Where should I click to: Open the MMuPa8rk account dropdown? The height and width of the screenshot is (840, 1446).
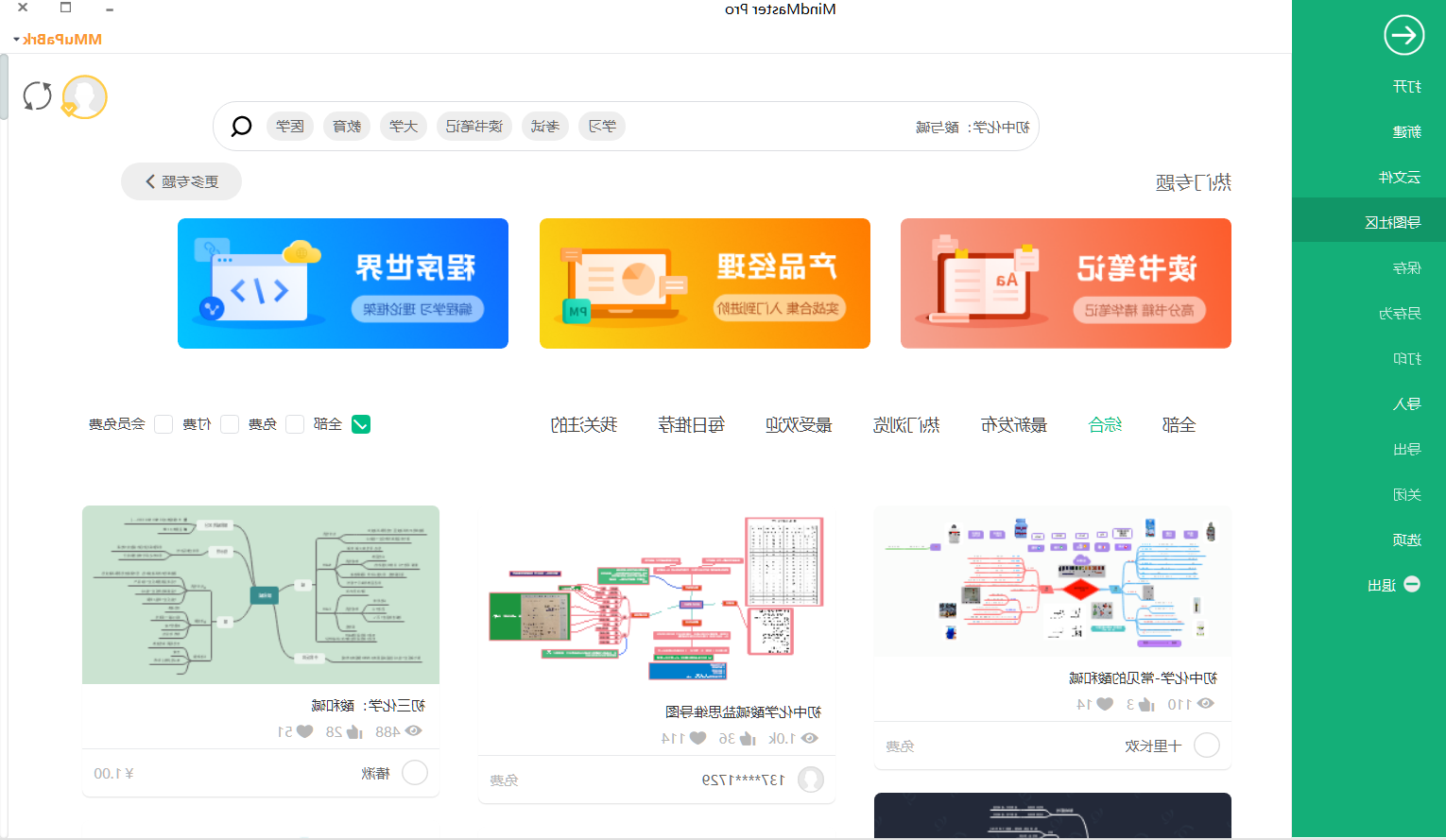coord(58,40)
